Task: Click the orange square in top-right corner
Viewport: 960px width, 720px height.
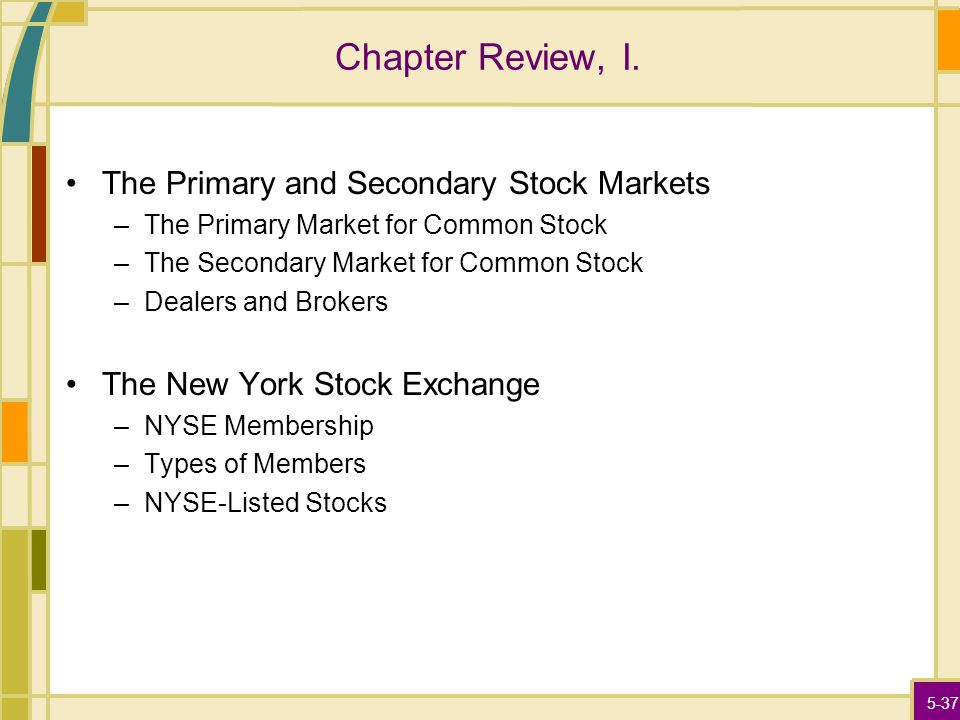Action: (948, 40)
